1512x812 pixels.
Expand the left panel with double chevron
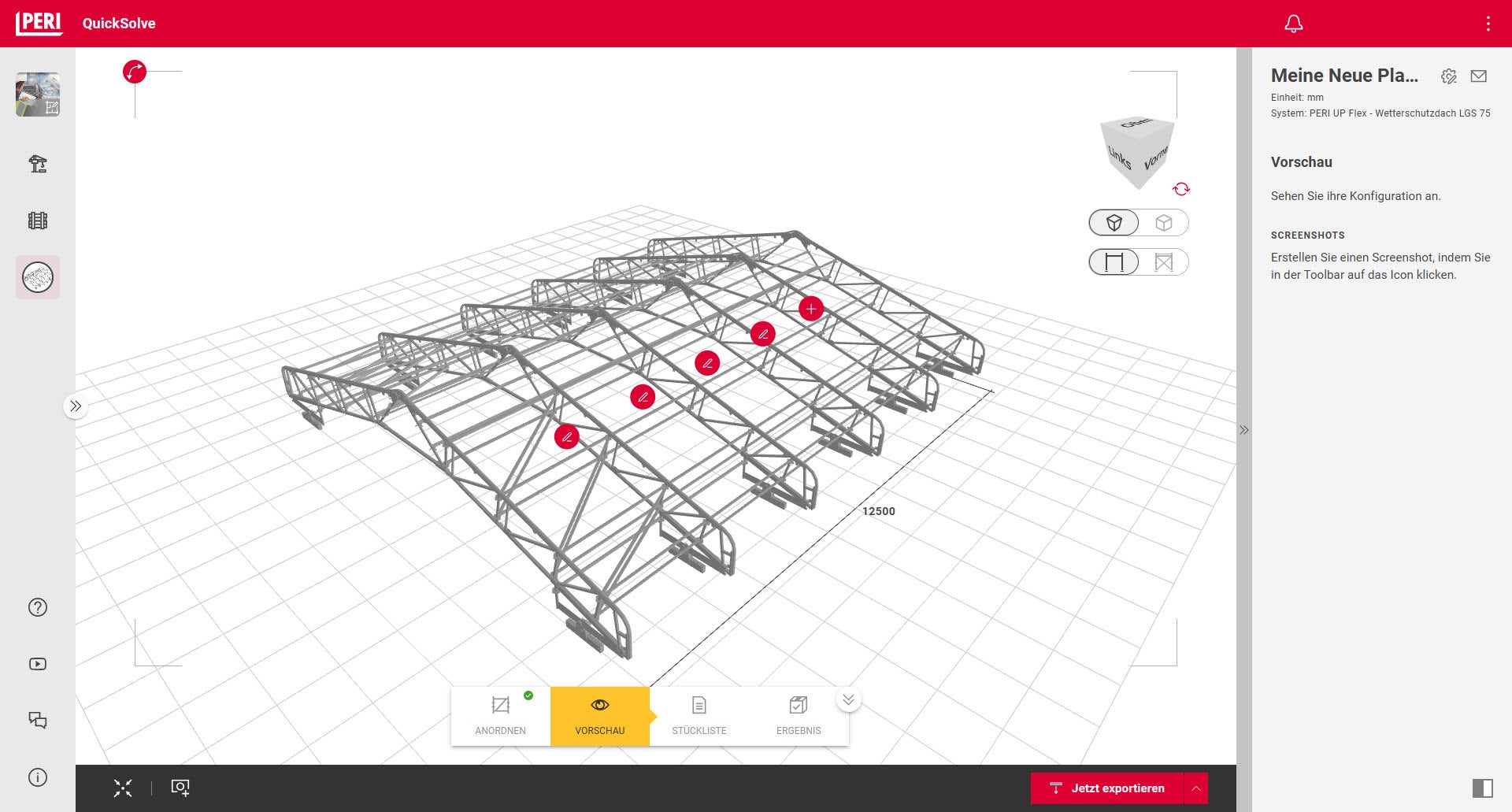(76, 406)
